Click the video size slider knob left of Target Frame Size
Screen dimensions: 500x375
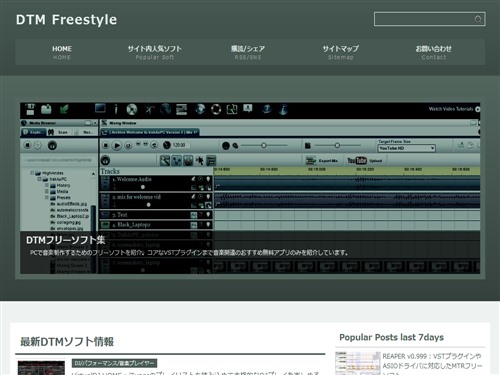pos(337,145)
